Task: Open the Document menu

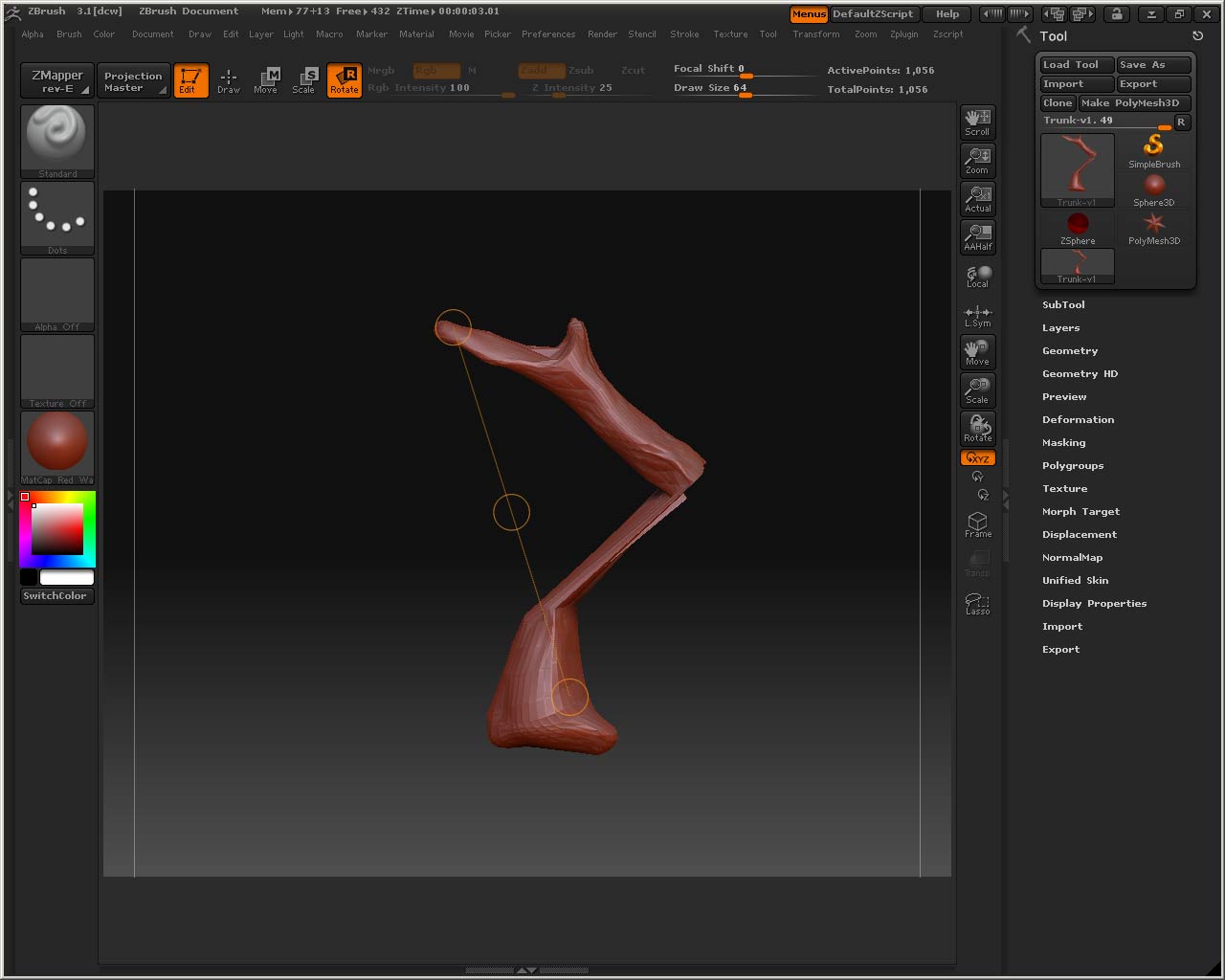Action: click(153, 34)
